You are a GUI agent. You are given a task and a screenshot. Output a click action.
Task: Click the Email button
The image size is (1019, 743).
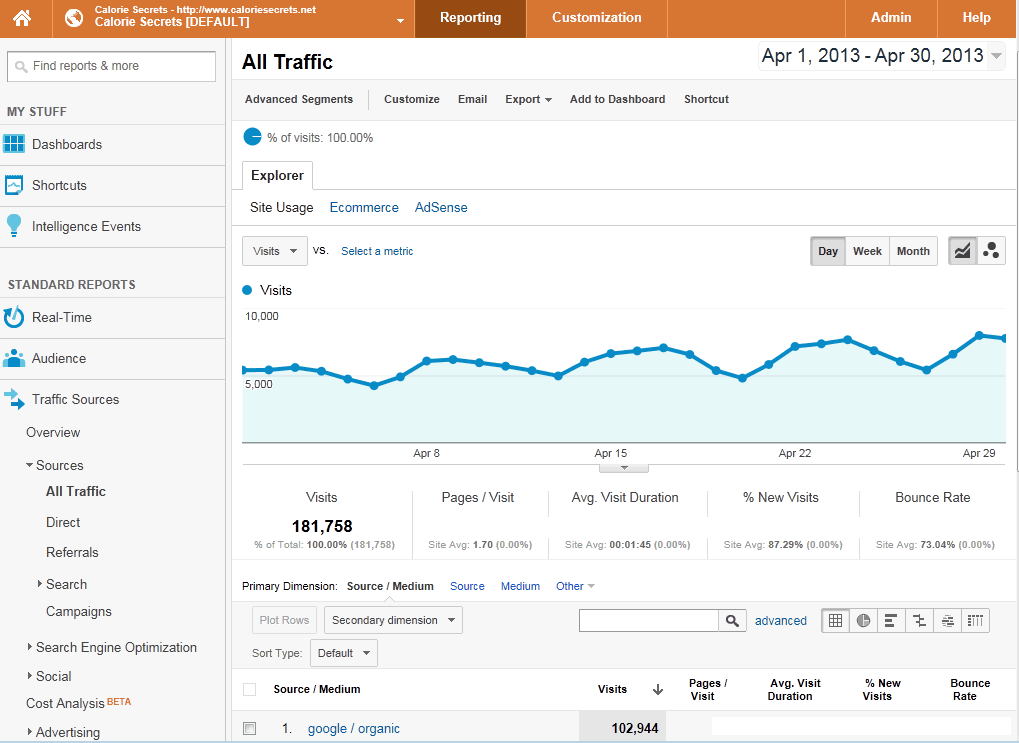[472, 99]
